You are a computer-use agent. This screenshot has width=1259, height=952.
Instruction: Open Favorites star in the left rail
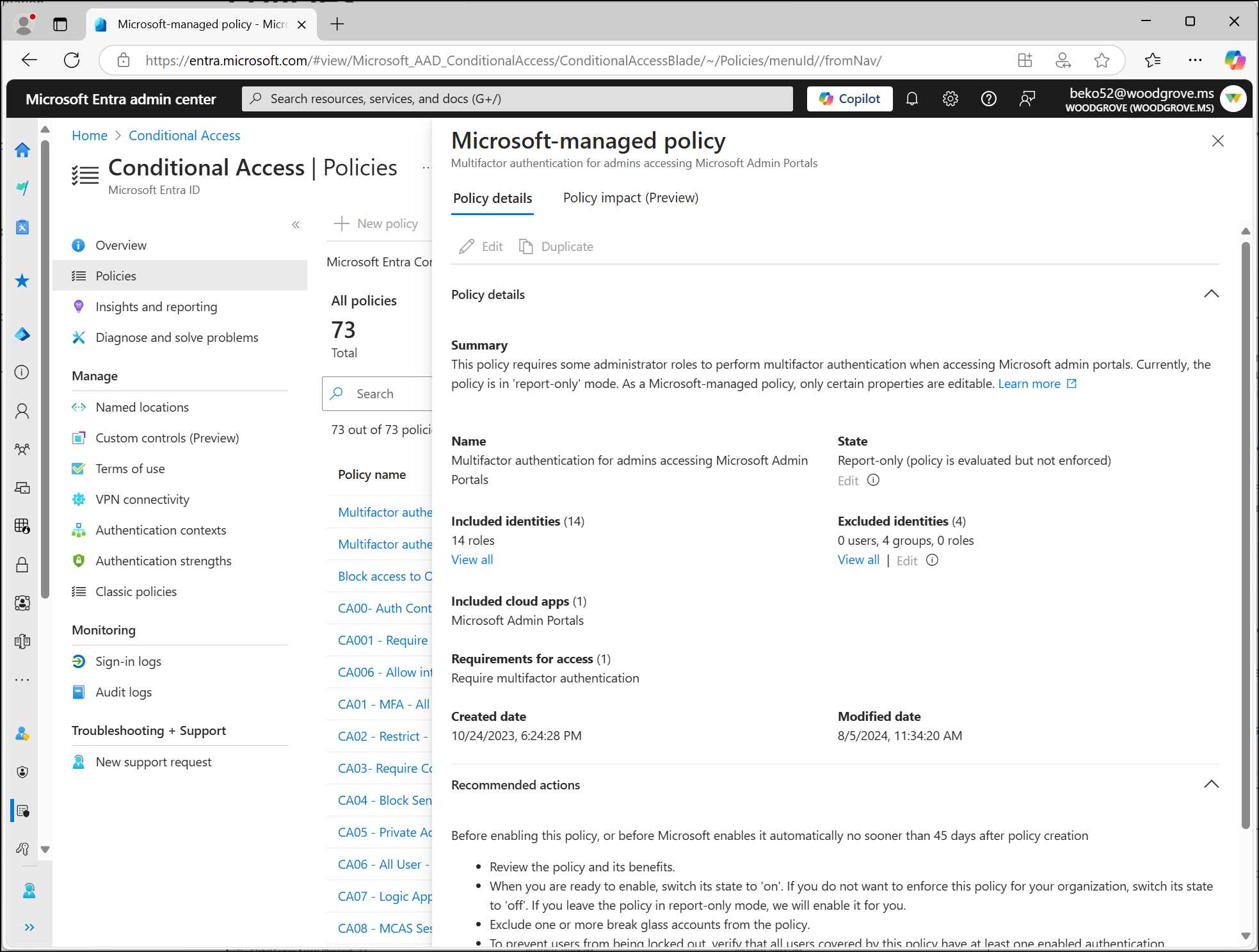click(x=22, y=280)
